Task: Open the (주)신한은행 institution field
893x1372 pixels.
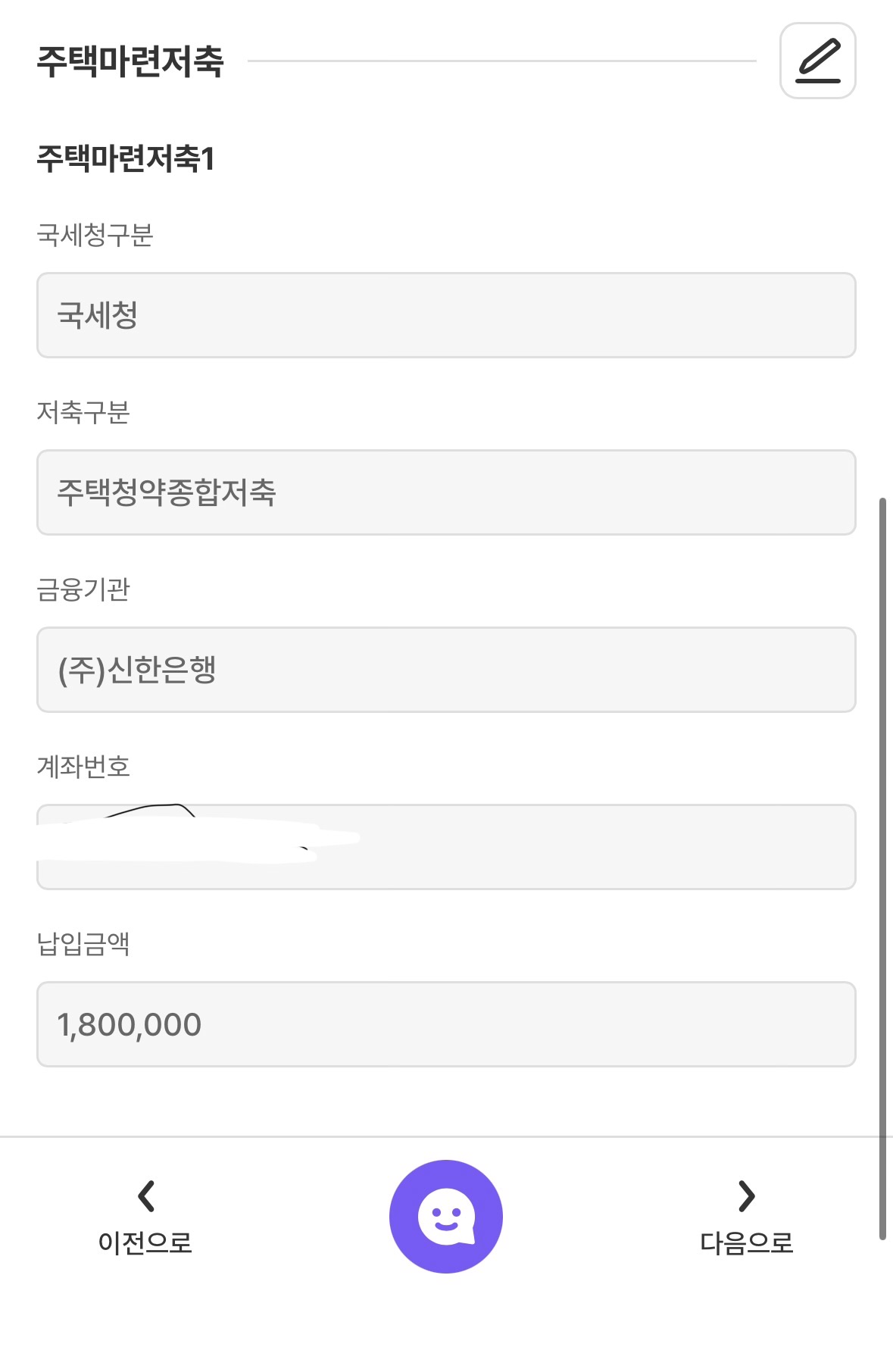Action: pos(446,670)
